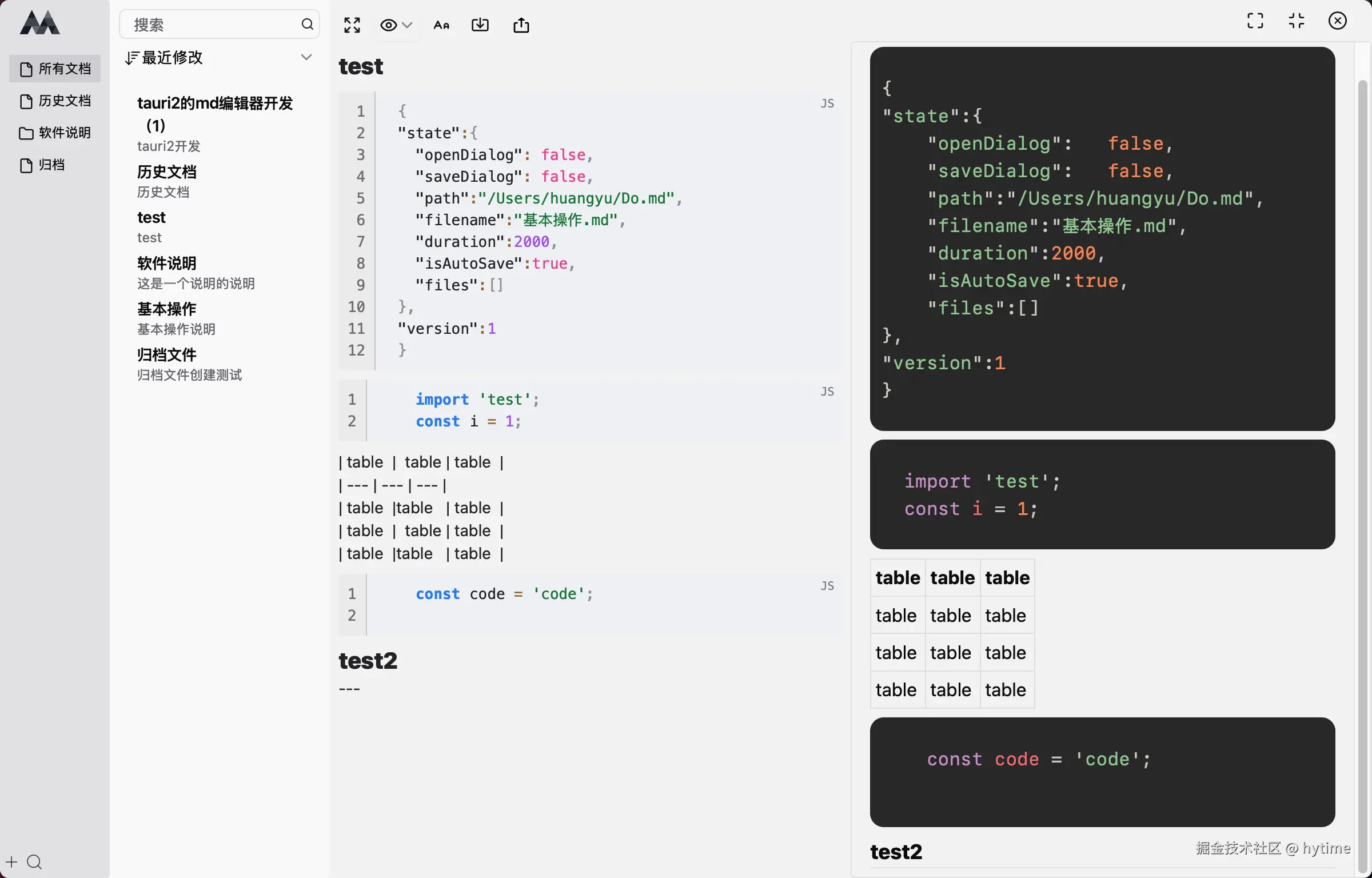1372x878 pixels.
Task: Open the 基本操作 document in list
Action: tap(167, 309)
